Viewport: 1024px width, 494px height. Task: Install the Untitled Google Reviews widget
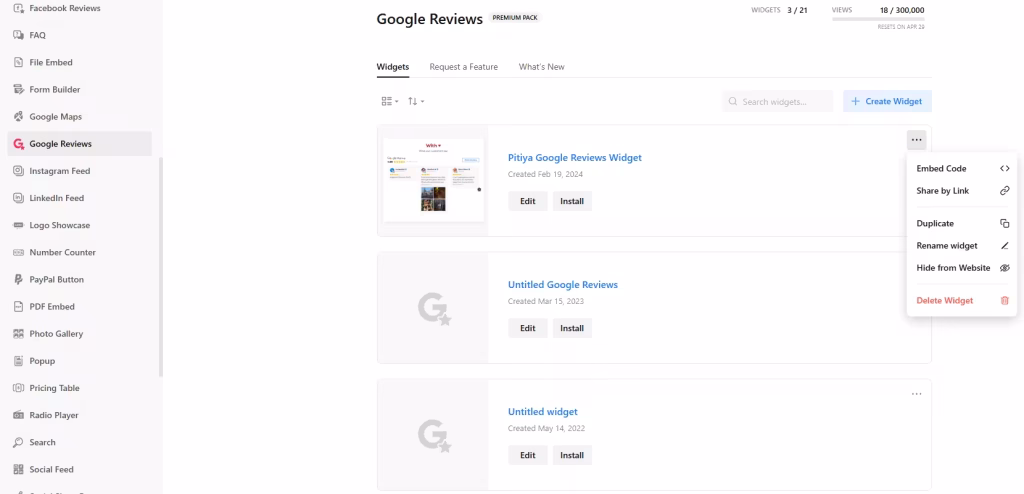572,328
